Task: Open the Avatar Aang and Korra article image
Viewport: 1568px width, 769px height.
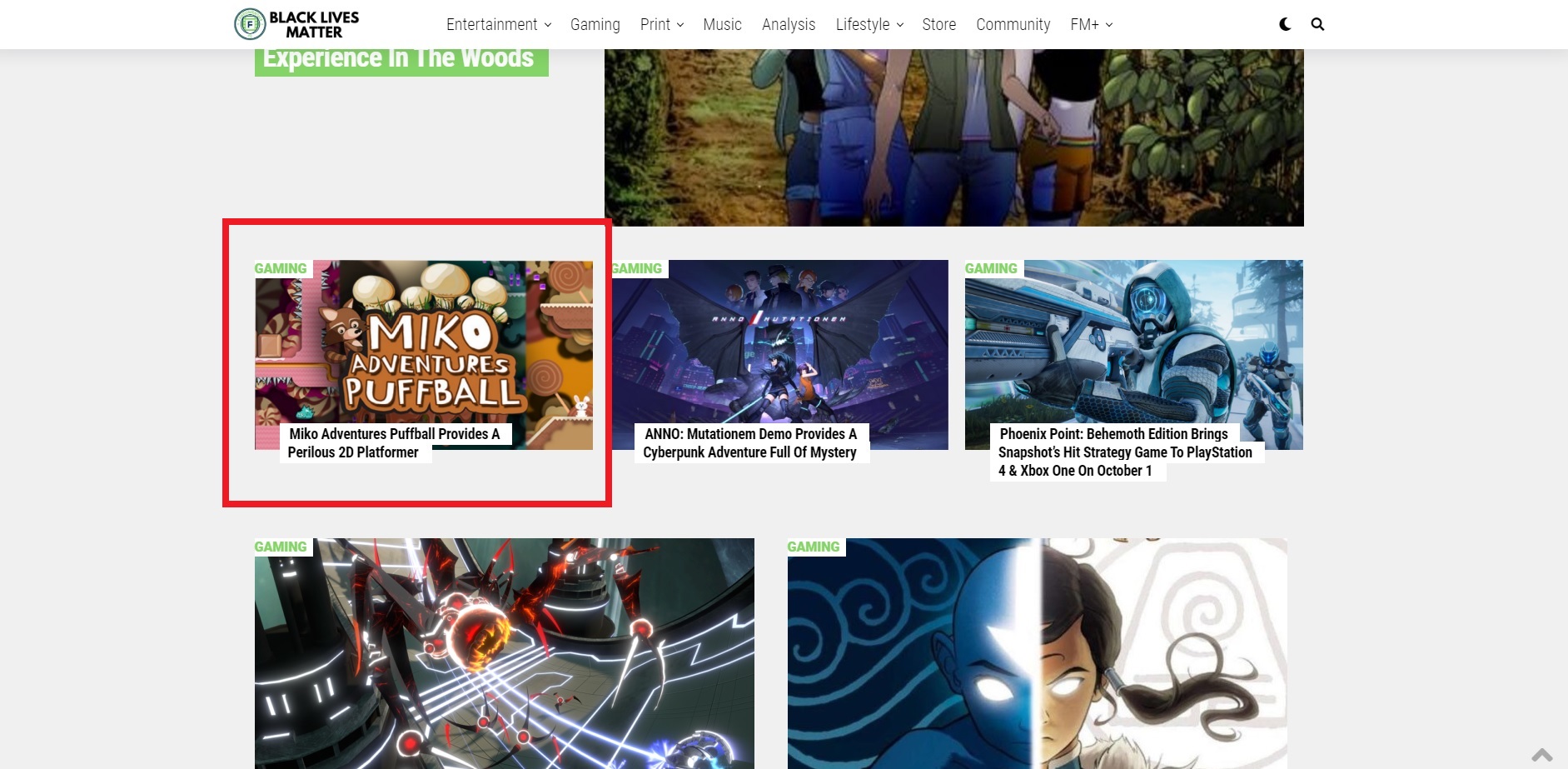Action: pos(1038,653)
